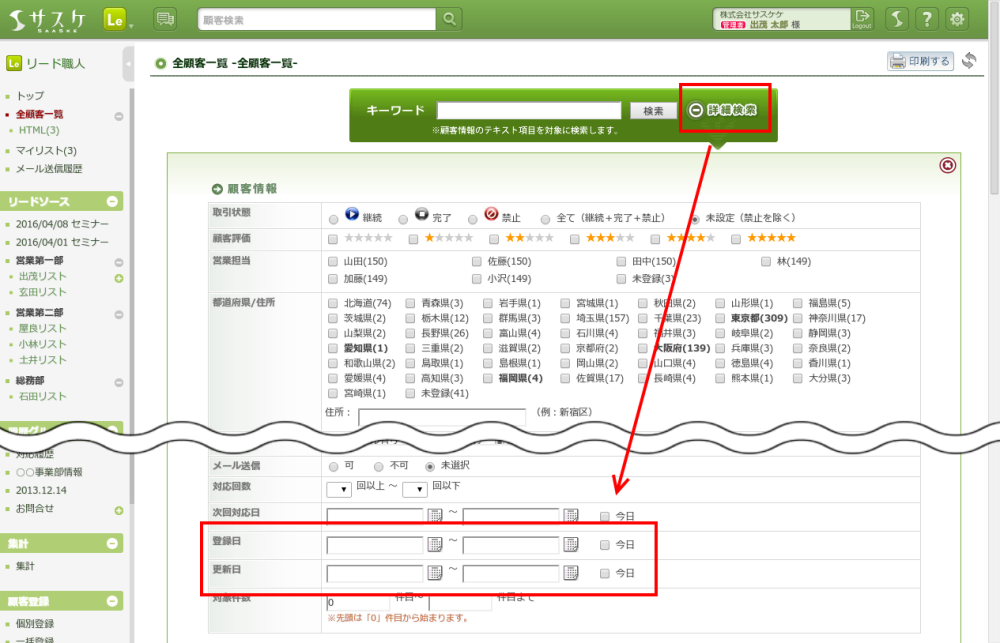1000x643 pixels.
Task: Click the refresh arrows icon beside the 印刷する button
Action: coord(968,61)
